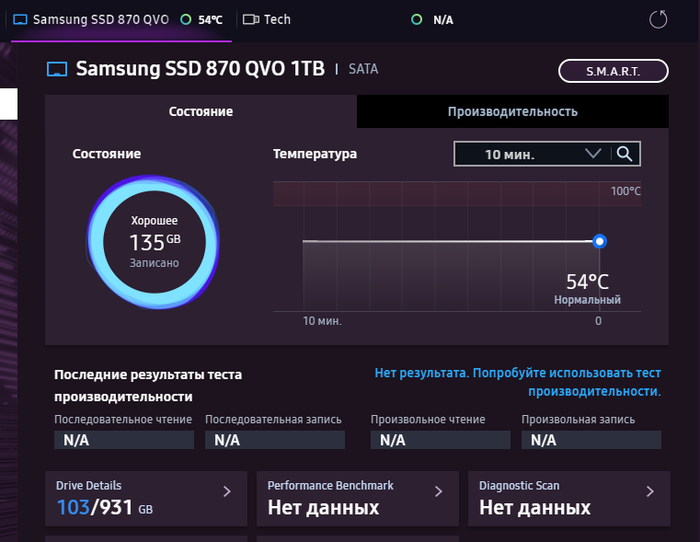Click the large drive icon beside the title
Screen dimensions: 700x542
click(x=57, y=69)
